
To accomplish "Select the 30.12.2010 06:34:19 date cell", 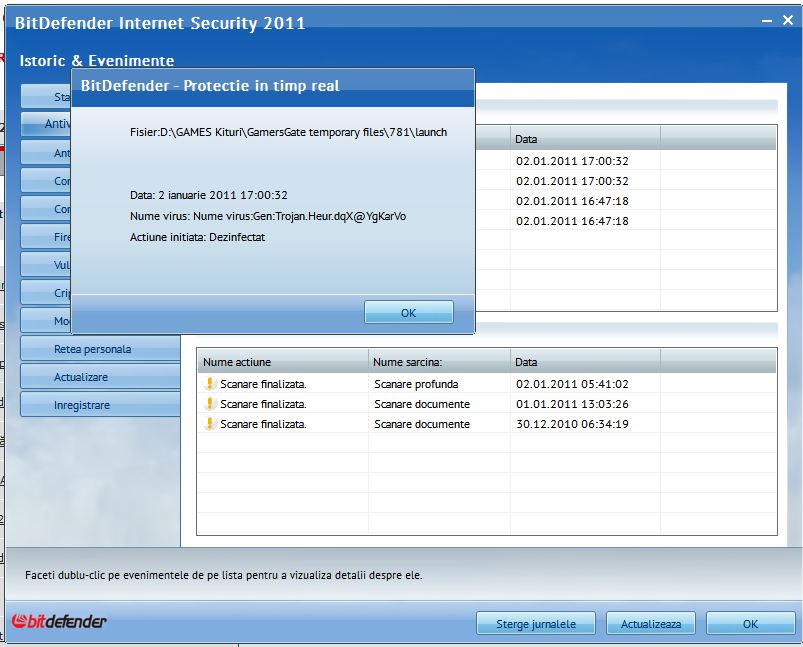I will coord(572,424).
